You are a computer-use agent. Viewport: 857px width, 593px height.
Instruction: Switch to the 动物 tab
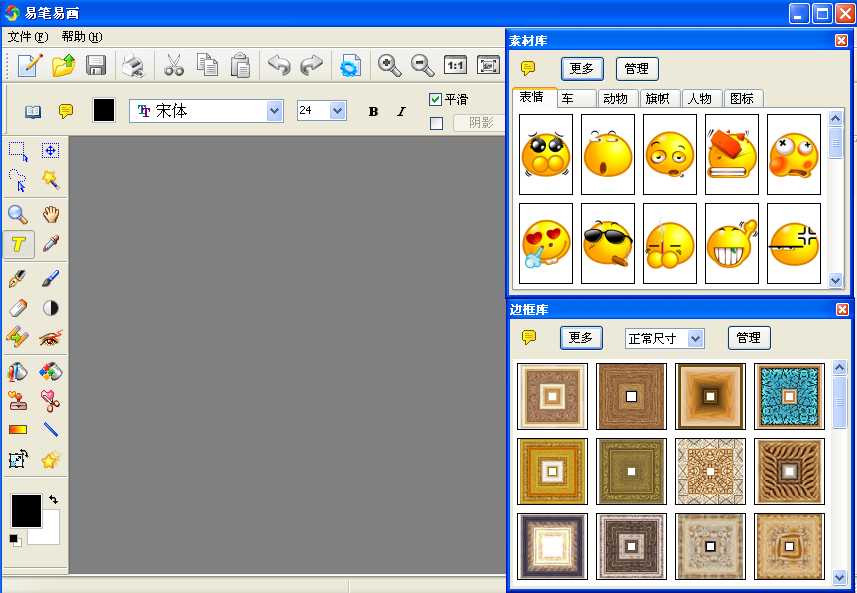point(616,98)
